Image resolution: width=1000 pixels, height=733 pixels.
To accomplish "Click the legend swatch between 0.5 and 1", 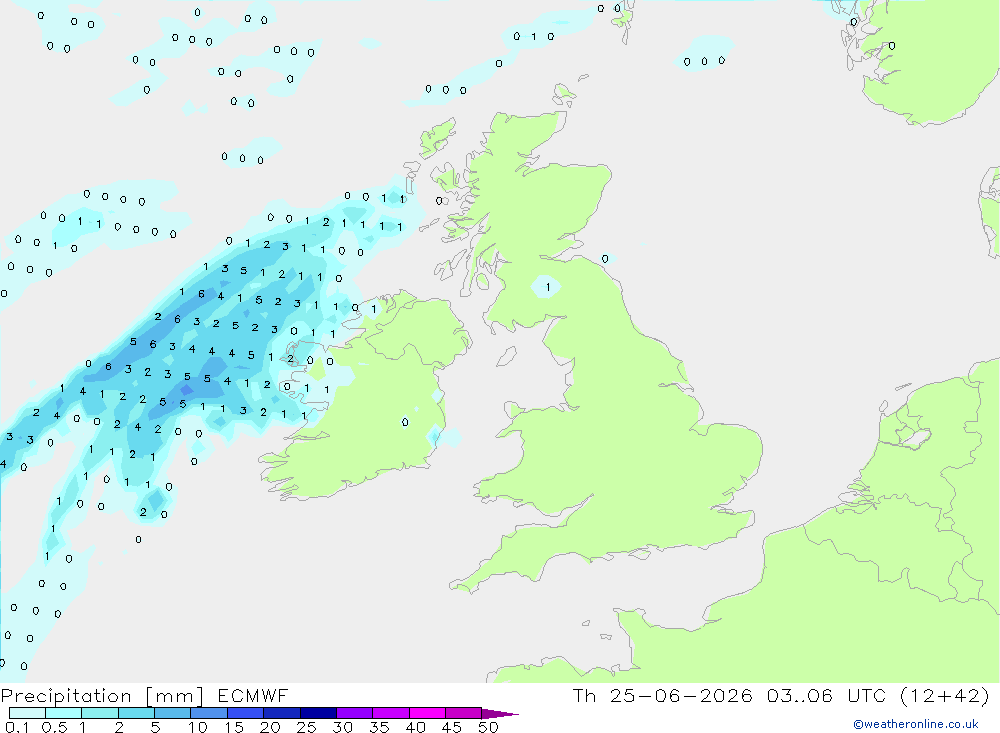I will [x=64, y=713].
